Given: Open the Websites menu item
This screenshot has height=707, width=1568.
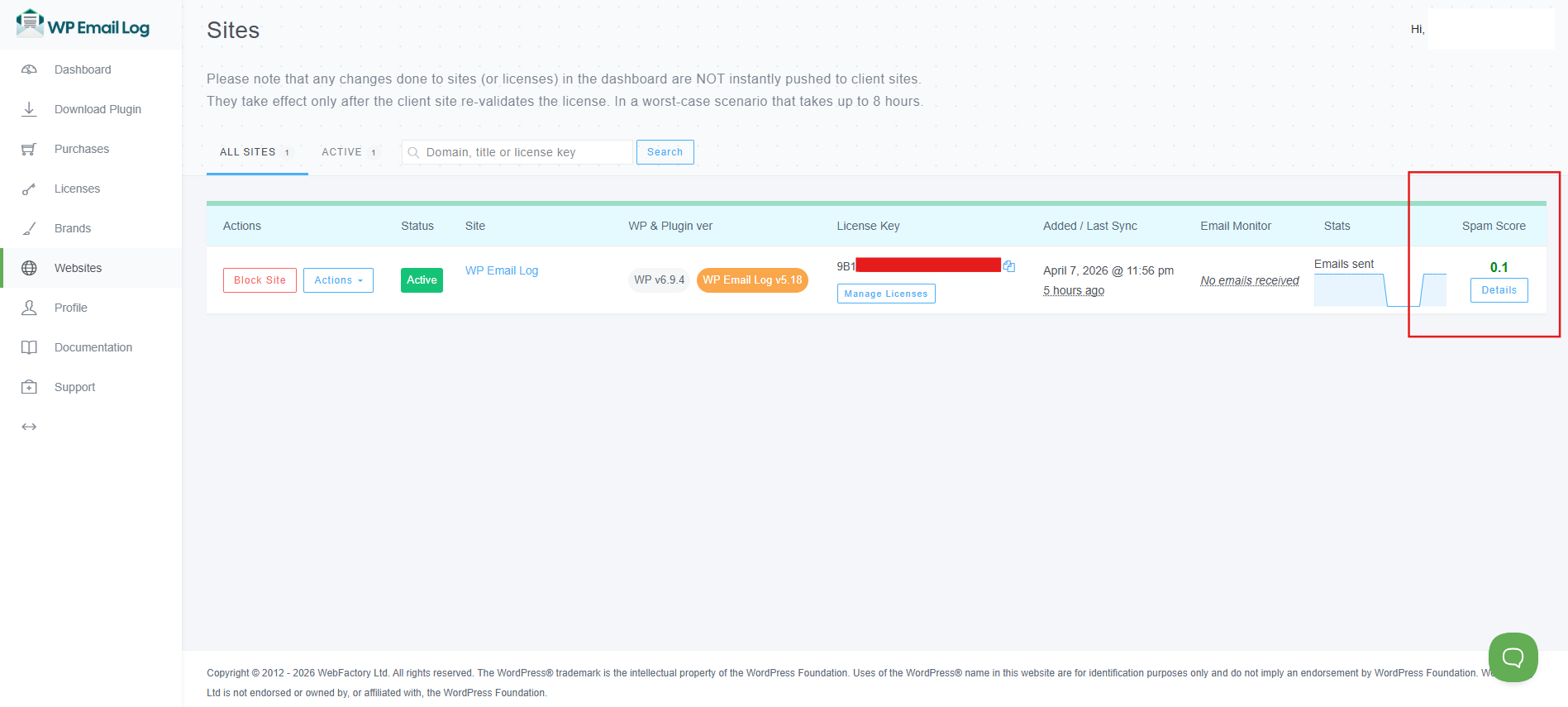Looking at the screenshot, I should 78,268.
